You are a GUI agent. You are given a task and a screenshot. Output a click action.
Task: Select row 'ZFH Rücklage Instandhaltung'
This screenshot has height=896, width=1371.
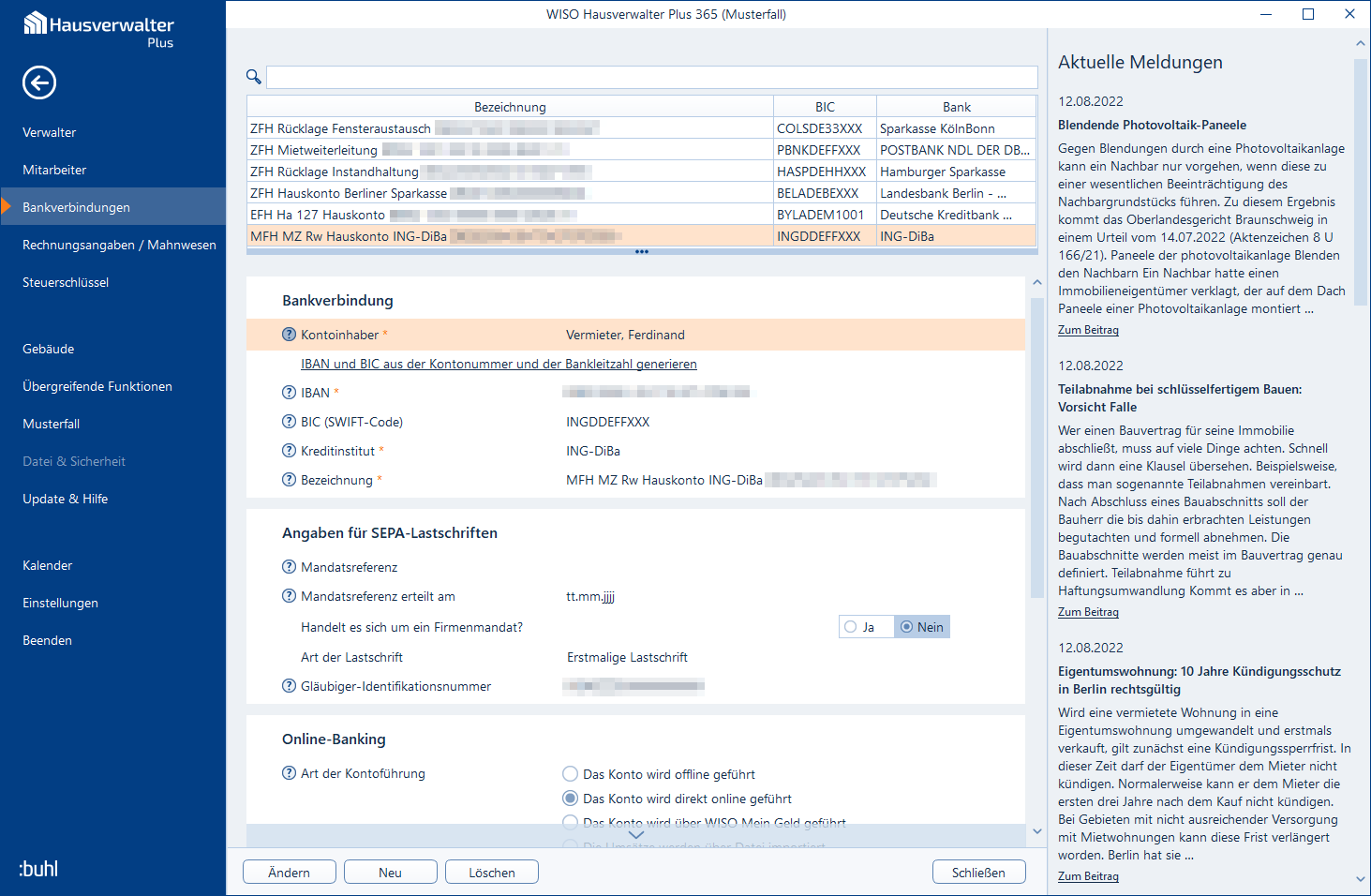pos(642,172)
